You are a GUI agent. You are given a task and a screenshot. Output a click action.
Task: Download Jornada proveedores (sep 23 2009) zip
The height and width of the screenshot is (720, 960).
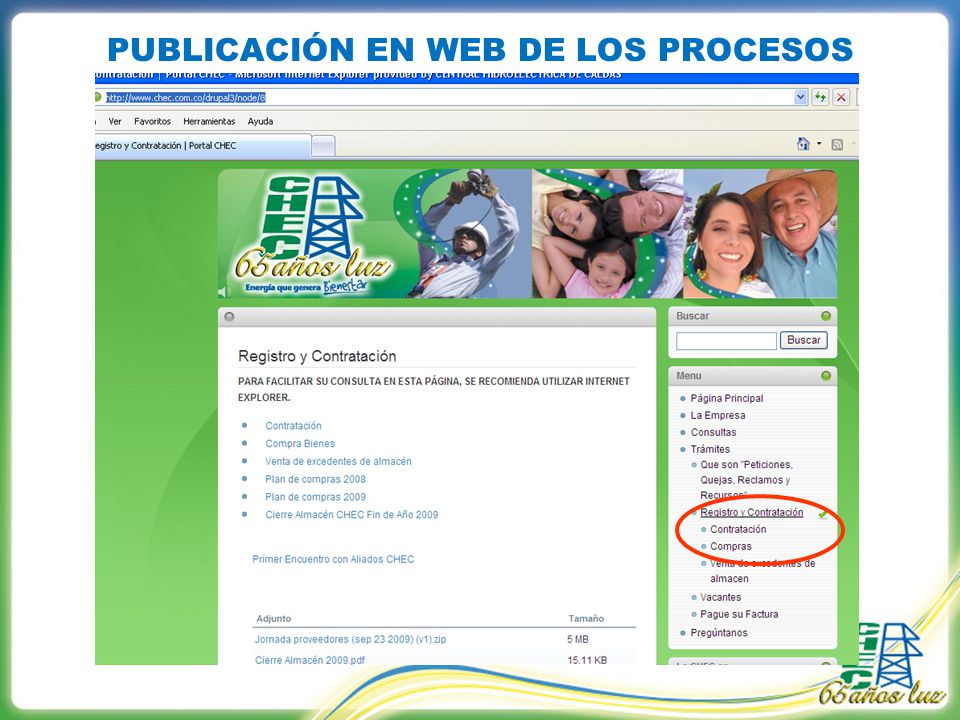tap(350, 639)
